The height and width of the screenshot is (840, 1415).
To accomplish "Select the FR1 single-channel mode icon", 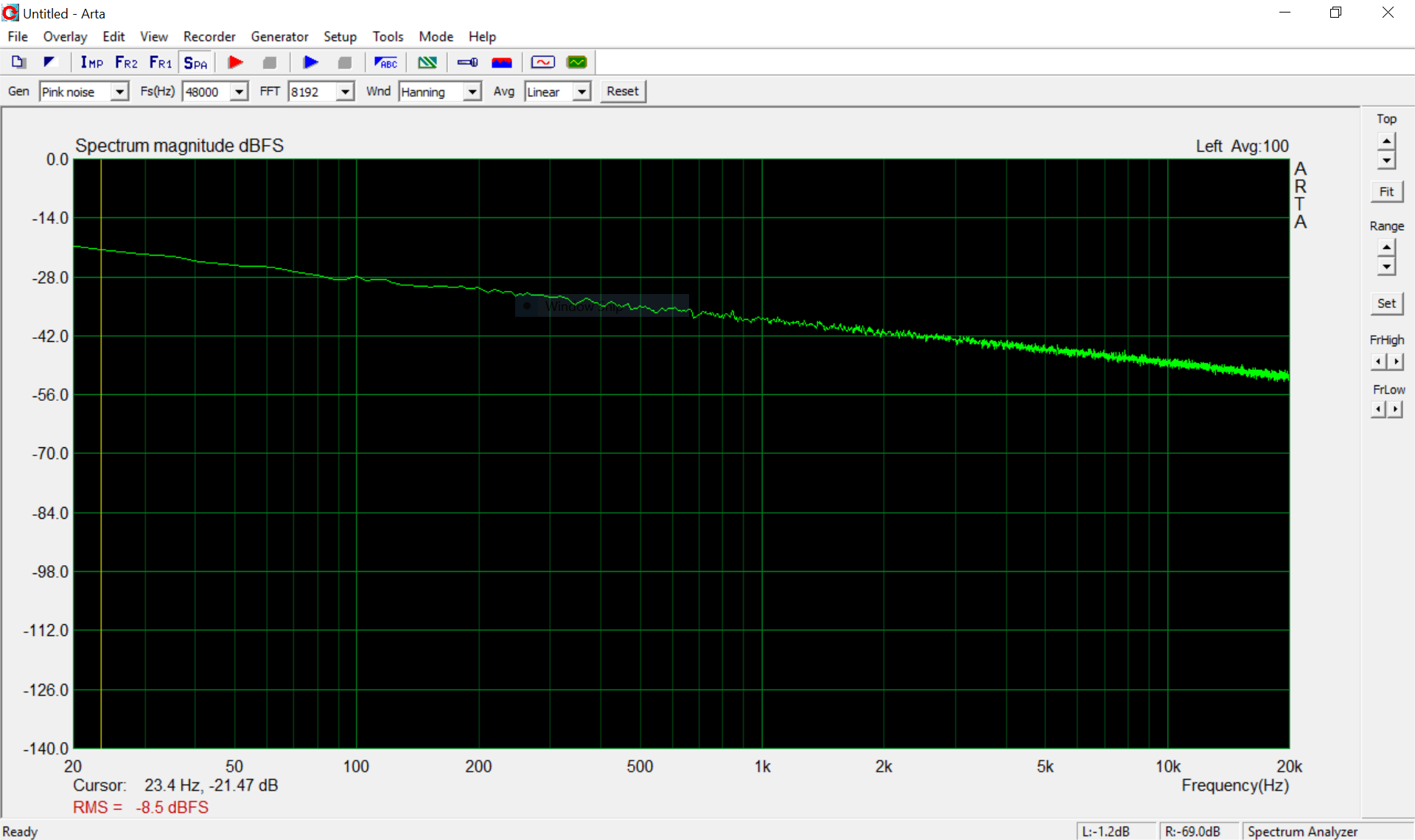I will point(160,63).
